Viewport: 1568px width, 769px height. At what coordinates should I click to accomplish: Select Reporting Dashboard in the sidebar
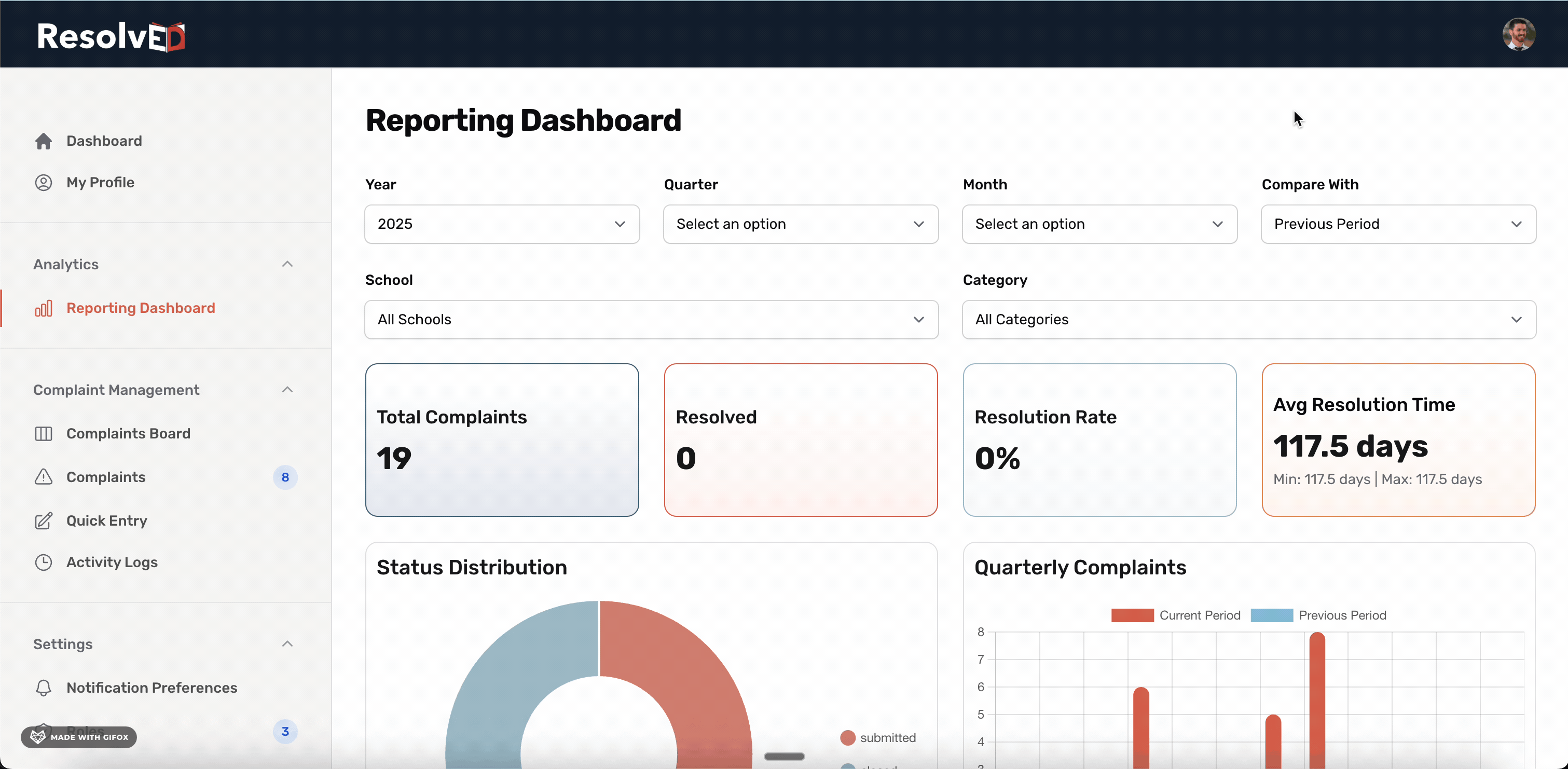(141, 308)
